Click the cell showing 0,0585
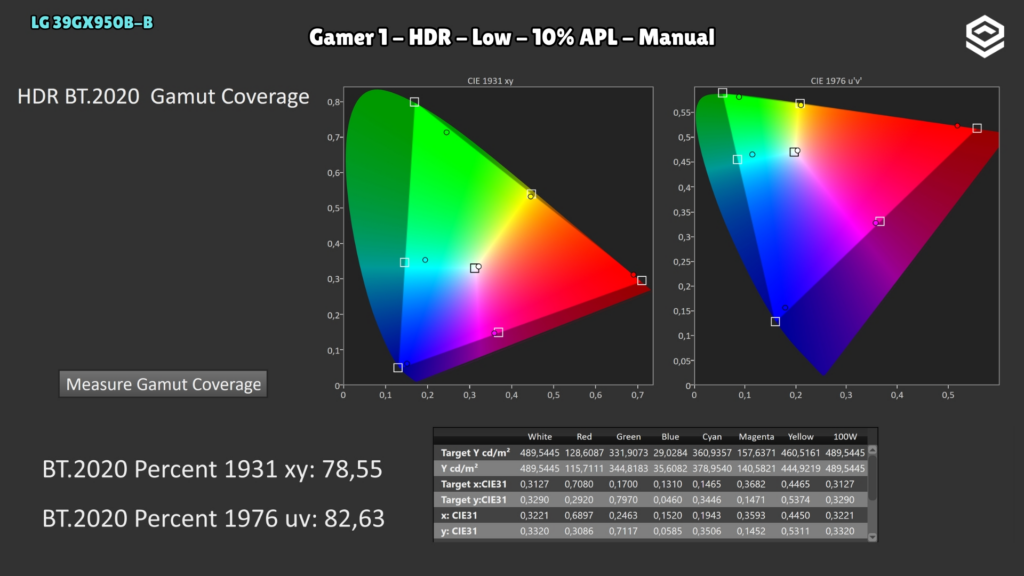1024x576 pixels. coord(666,531)
